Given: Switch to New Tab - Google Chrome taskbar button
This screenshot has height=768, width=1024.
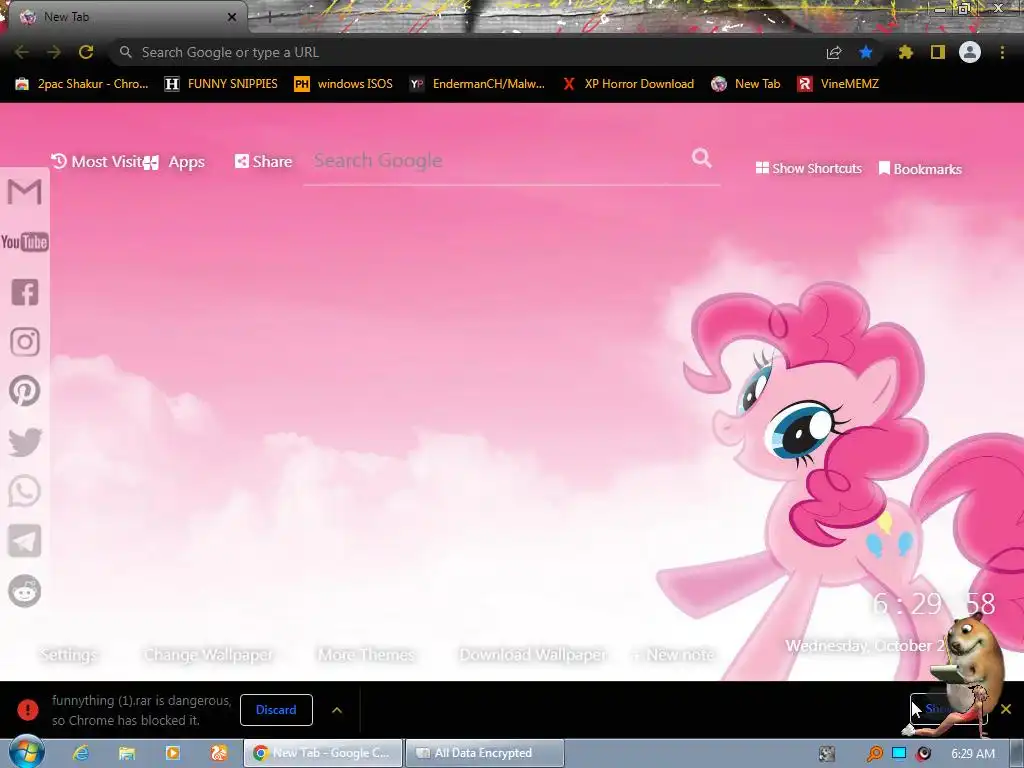Looking at the screenshot, I should [x=323, y=753].
